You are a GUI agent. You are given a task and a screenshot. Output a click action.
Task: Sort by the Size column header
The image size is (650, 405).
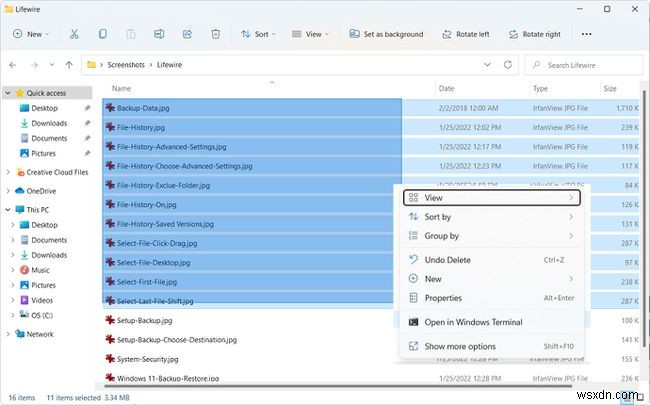(x=610, y=88)
